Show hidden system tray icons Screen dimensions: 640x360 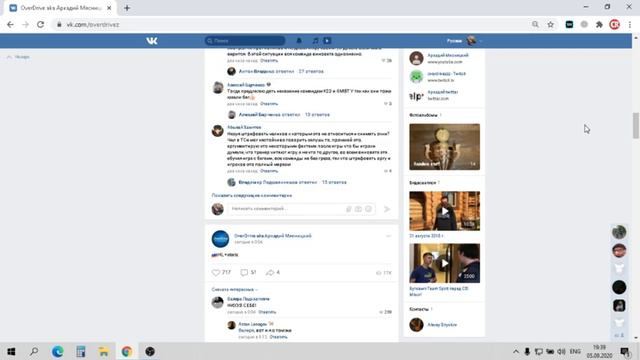tap(516, 351)
